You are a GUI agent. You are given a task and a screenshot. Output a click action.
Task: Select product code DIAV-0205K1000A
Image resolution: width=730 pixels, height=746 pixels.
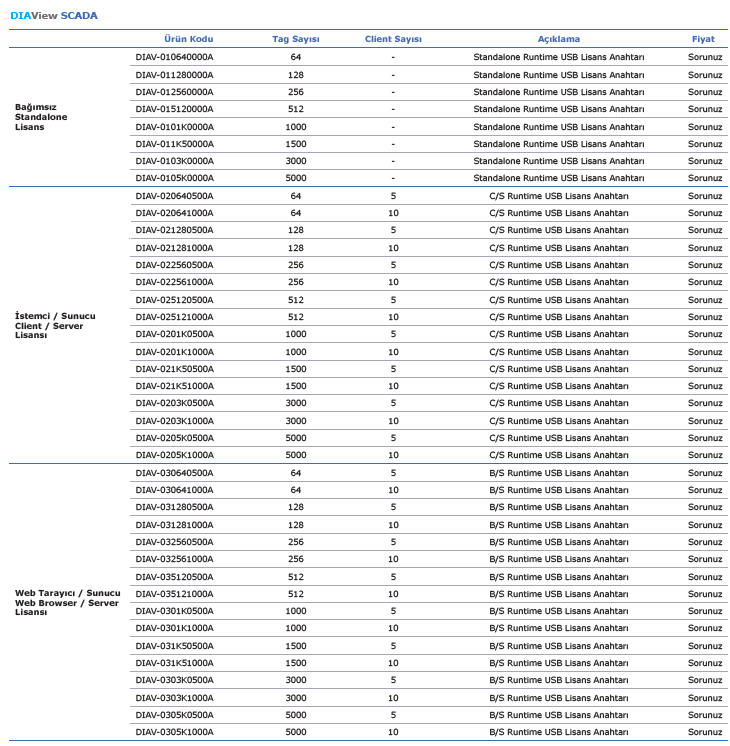[174, 455]
